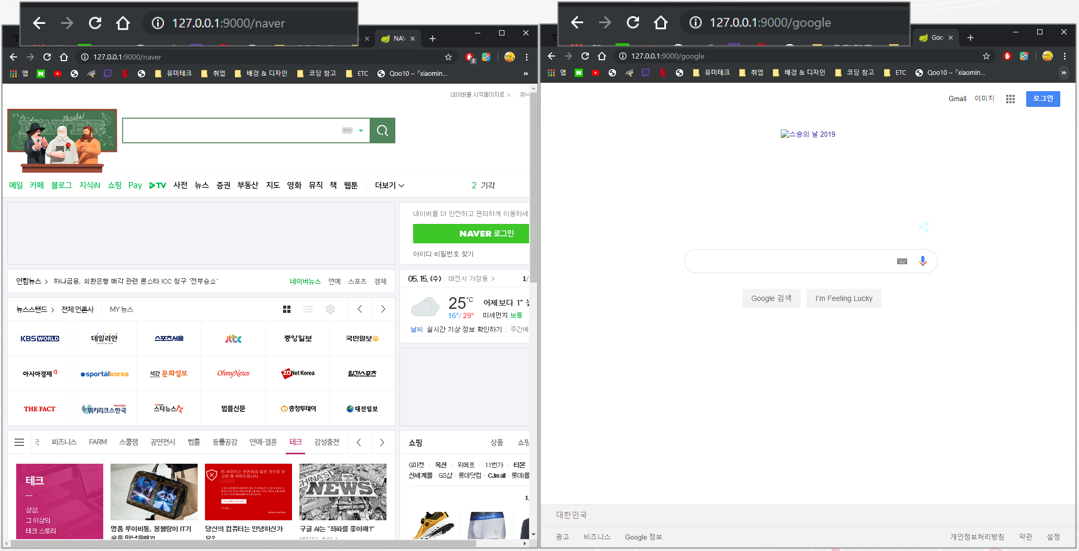Open the KBS World news thumbnail
Viewport: 1079px width, 551px height.
[x=40, y=339]
